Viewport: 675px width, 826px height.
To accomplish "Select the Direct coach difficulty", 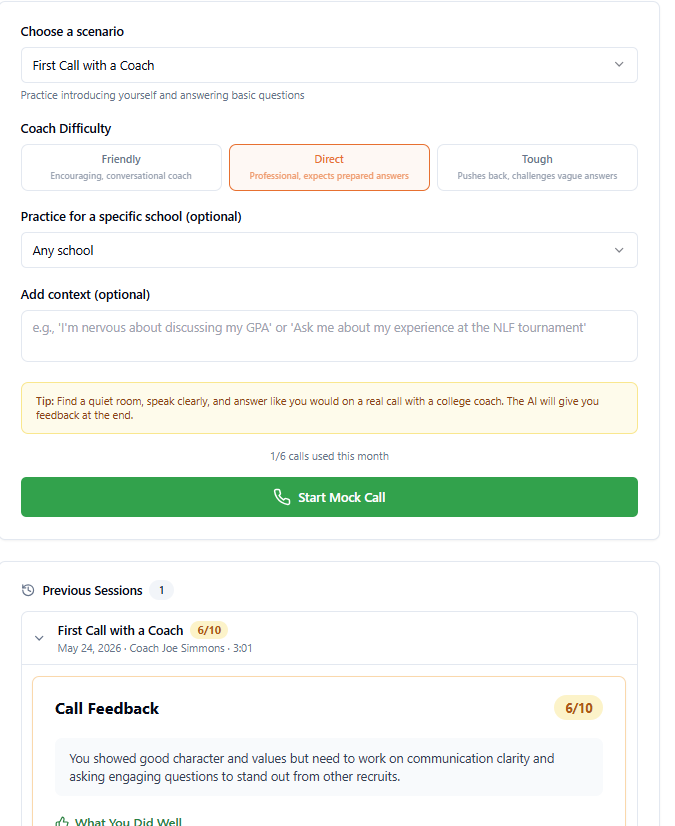I will (x=329, y=168).
